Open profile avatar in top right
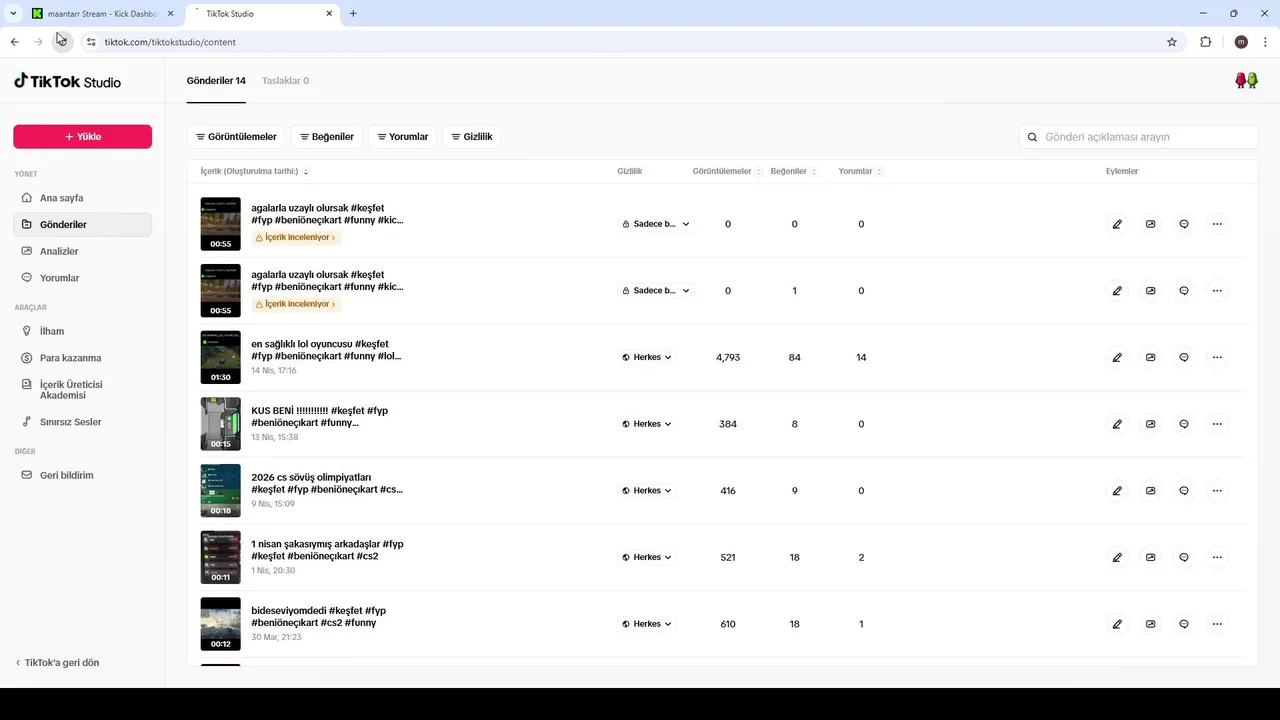The width and height of the screenshot is (1280, 720). 1246,81
